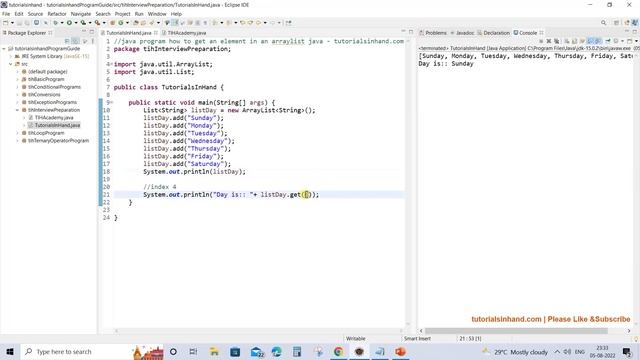Select tihExceptionPrograms package
The image size is (640, 360).
[x=52, y=102]
